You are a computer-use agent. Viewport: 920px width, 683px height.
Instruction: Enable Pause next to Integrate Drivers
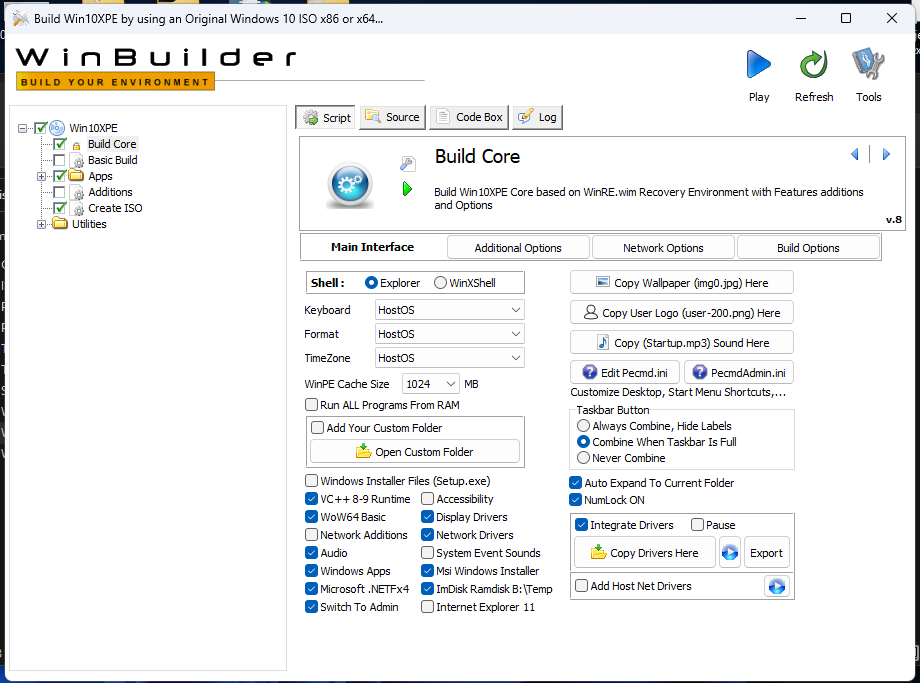coord(697,525)
